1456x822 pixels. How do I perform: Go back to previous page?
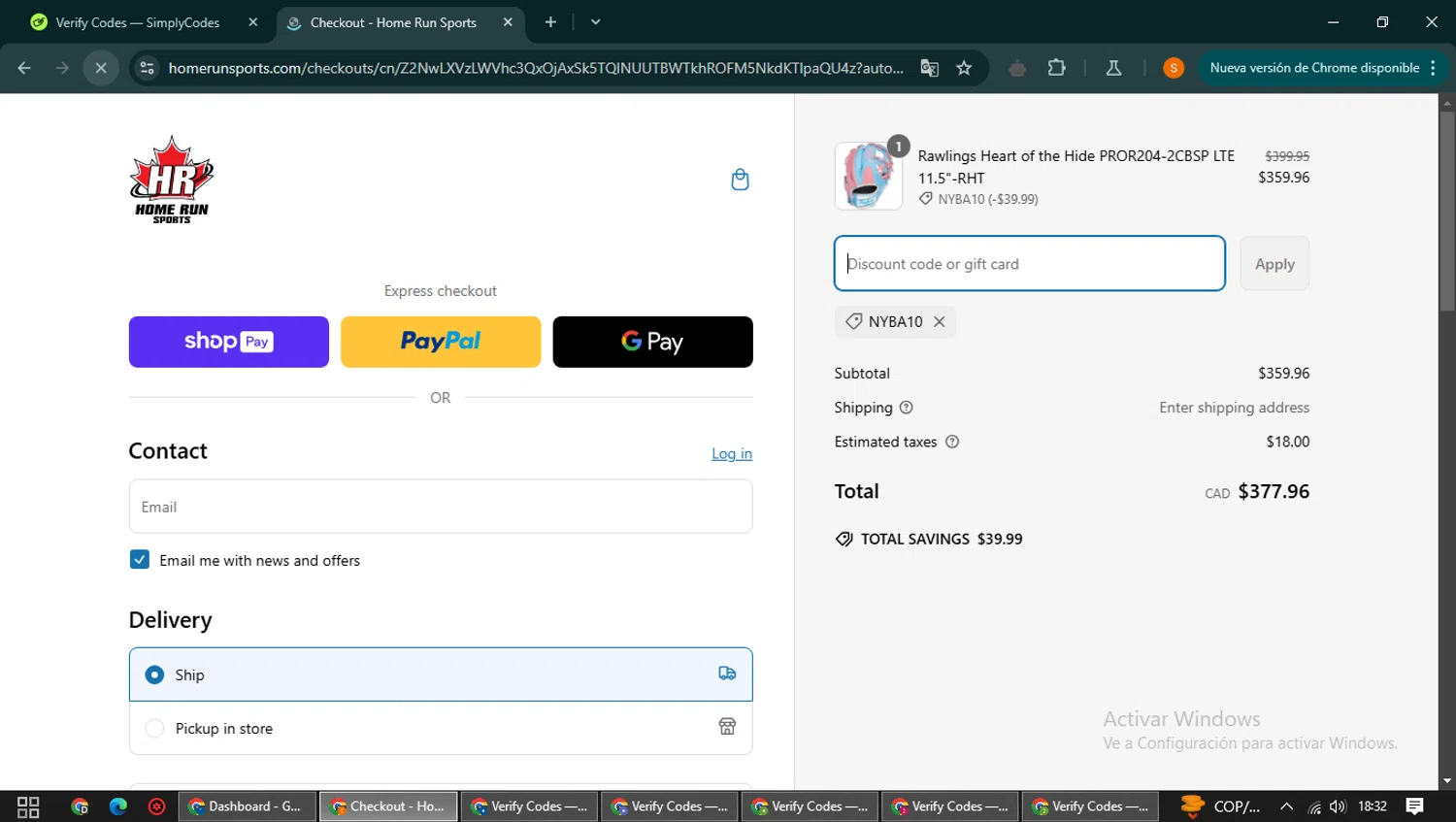pyautogui.click(x=24, y=68)
